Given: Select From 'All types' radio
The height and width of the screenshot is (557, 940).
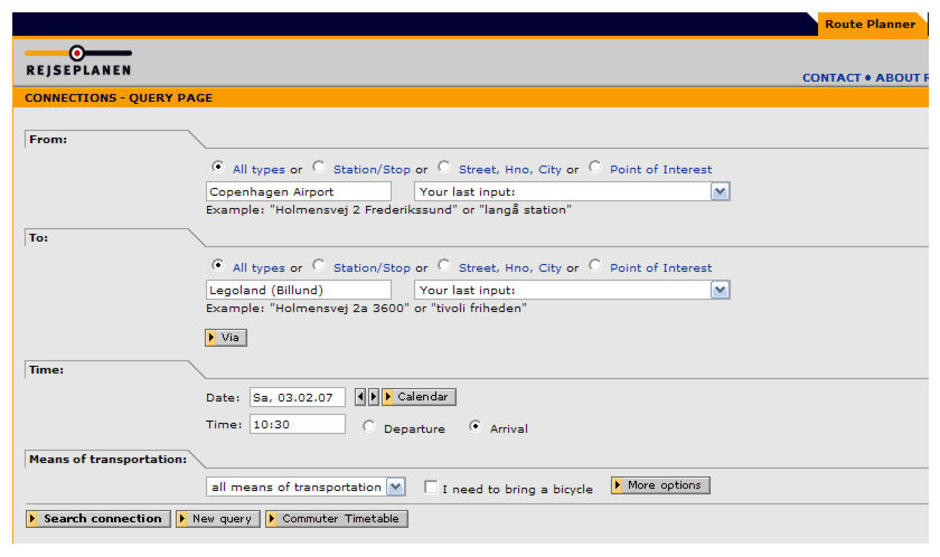Looking at the screenshot, I should click(x=218, y=166).
